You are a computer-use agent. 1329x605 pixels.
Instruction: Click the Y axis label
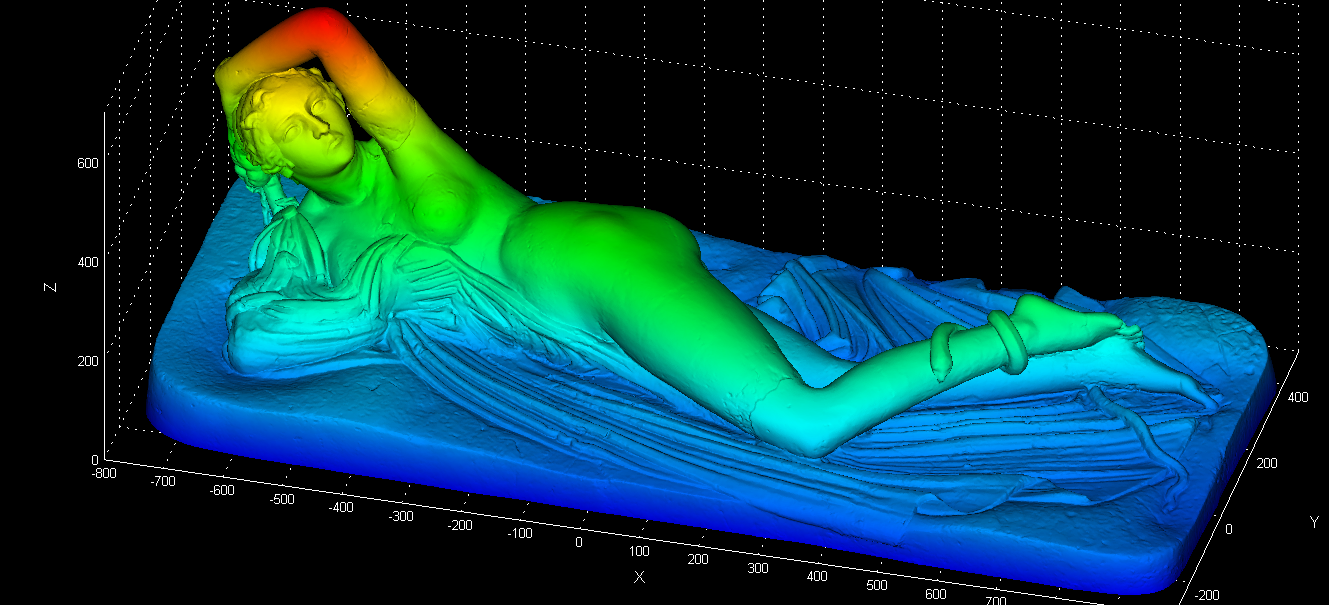point(1313,522)
